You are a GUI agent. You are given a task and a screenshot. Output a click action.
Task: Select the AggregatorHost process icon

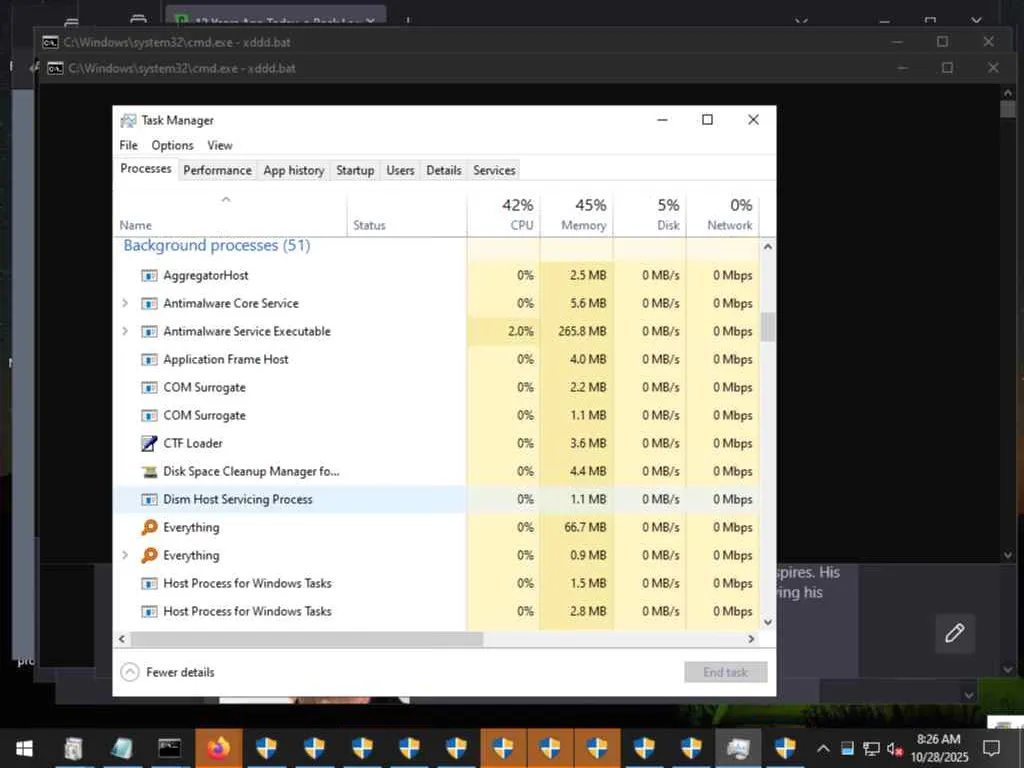[x=149, y=276]
